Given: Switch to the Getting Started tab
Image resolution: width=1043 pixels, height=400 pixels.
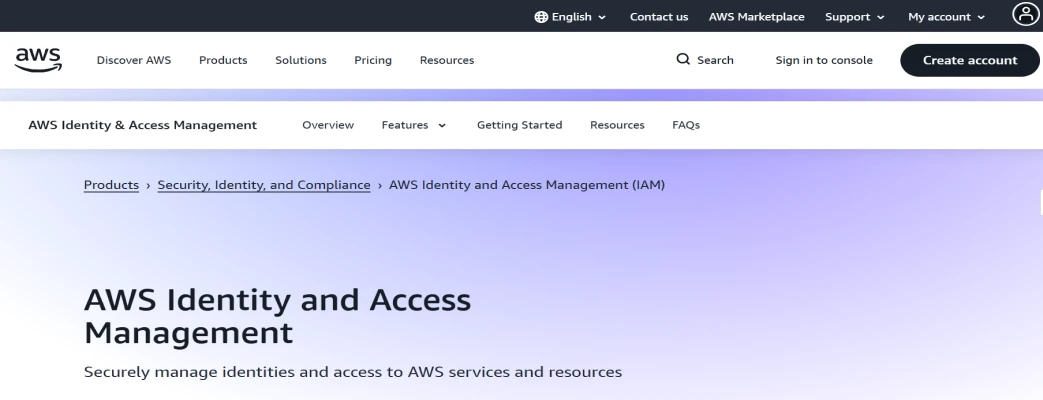Looking at the screenshot, I should (x=520, y=124).
